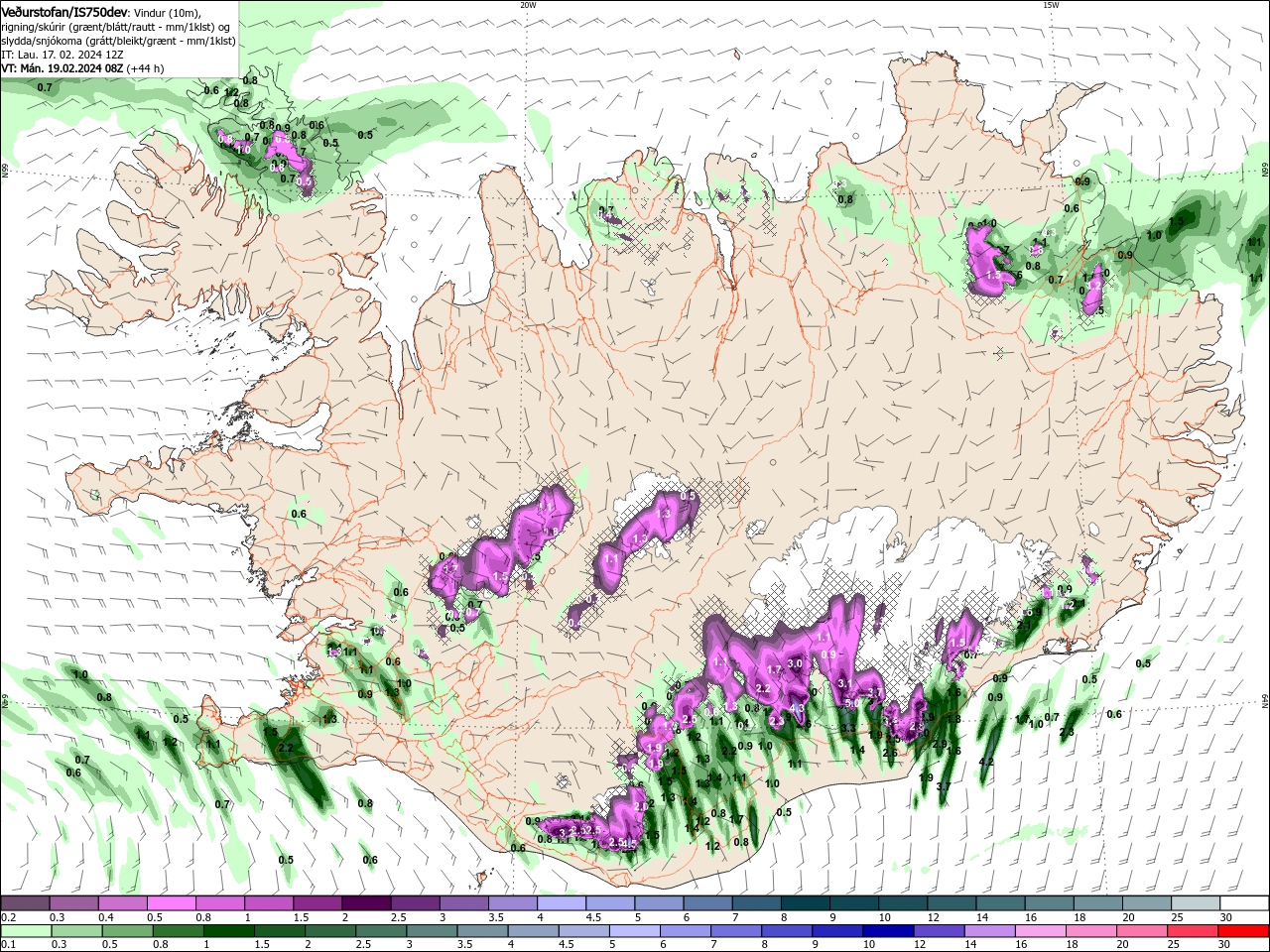1270x952 pixels.
Task: Click the 'slydda/snjókoma' legend description line
Action: coord(118,41)
